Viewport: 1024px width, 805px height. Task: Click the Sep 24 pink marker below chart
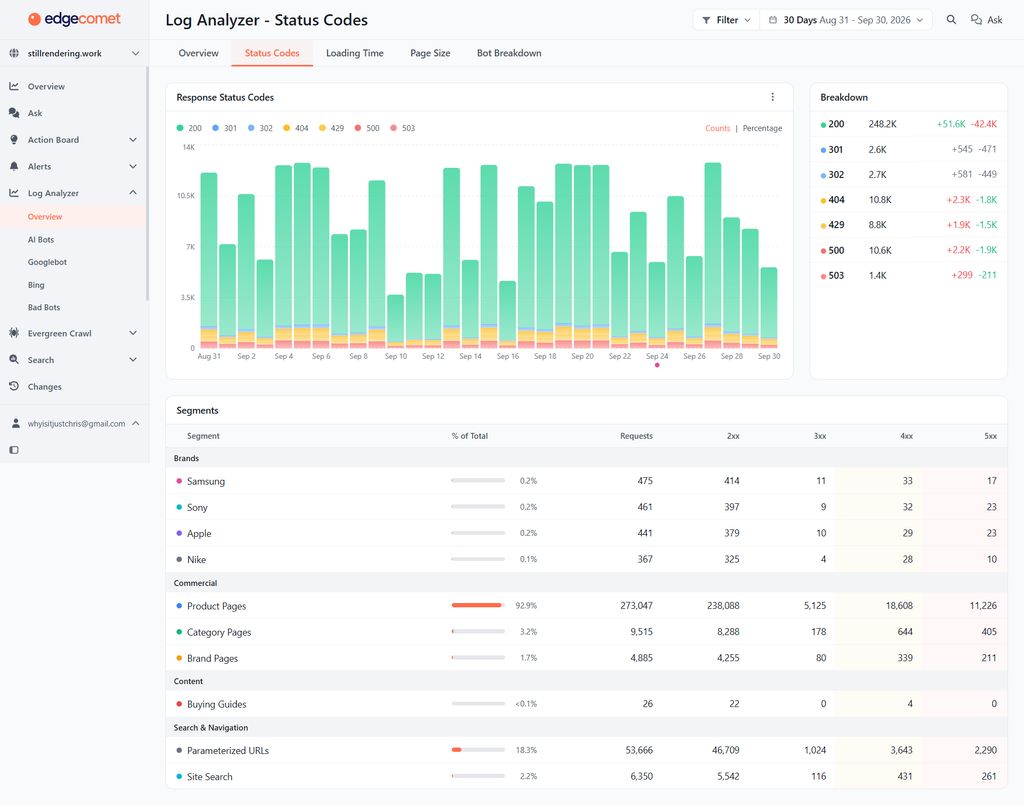point(657,365)
